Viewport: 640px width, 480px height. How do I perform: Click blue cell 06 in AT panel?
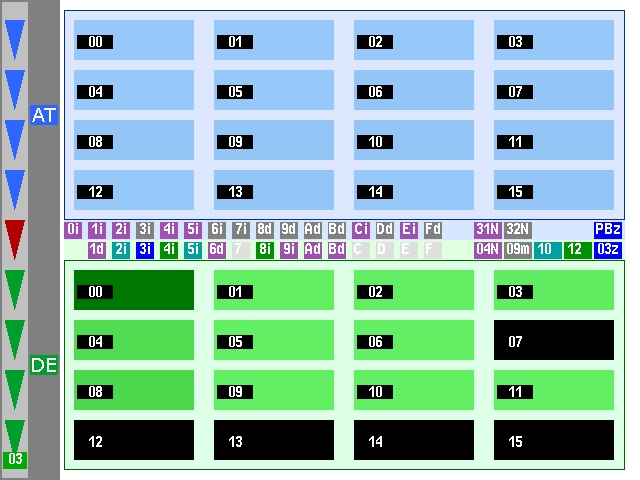[x=414, y=91]
